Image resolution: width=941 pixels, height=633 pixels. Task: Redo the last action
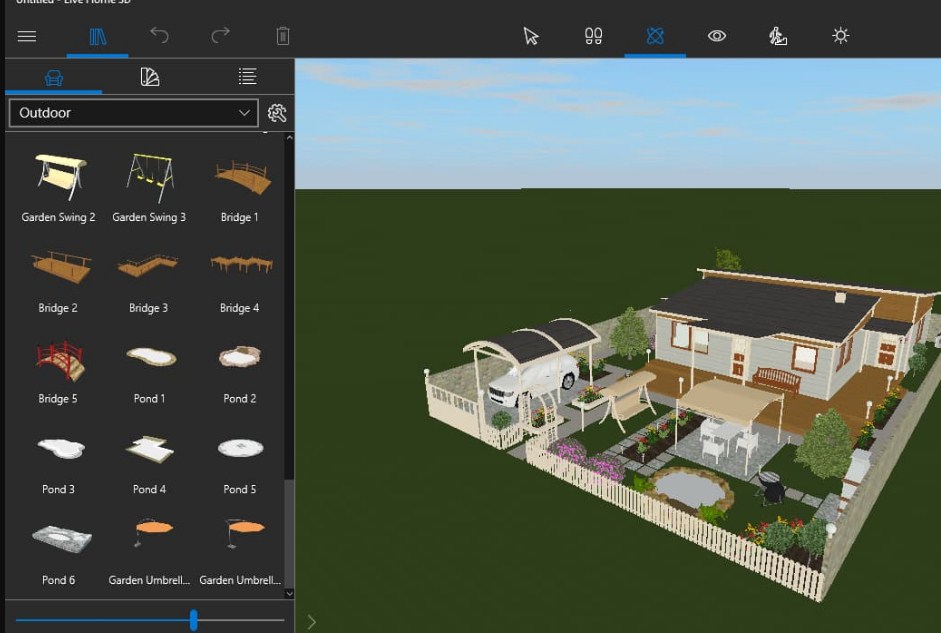coord(220,35)
